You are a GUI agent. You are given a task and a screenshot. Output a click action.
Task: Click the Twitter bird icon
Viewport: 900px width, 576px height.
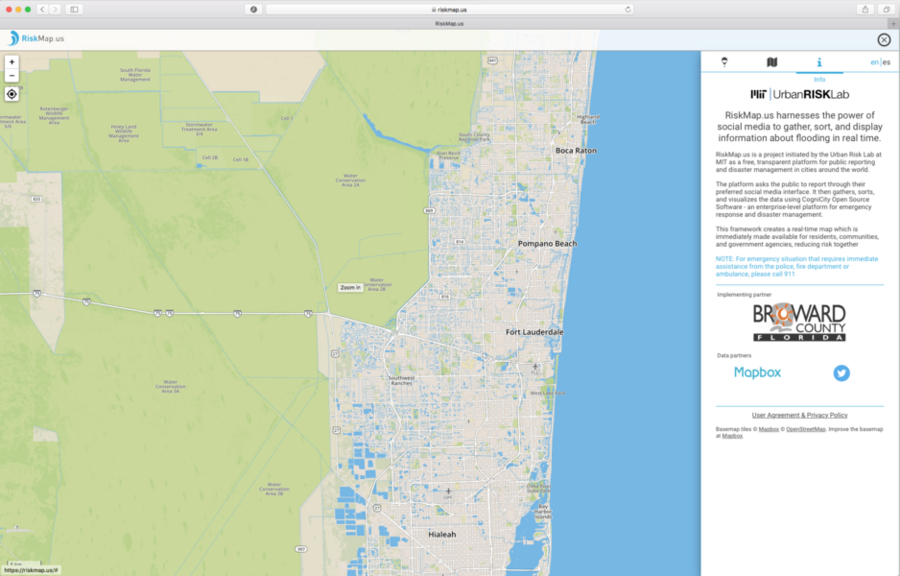tap(841, 373)
